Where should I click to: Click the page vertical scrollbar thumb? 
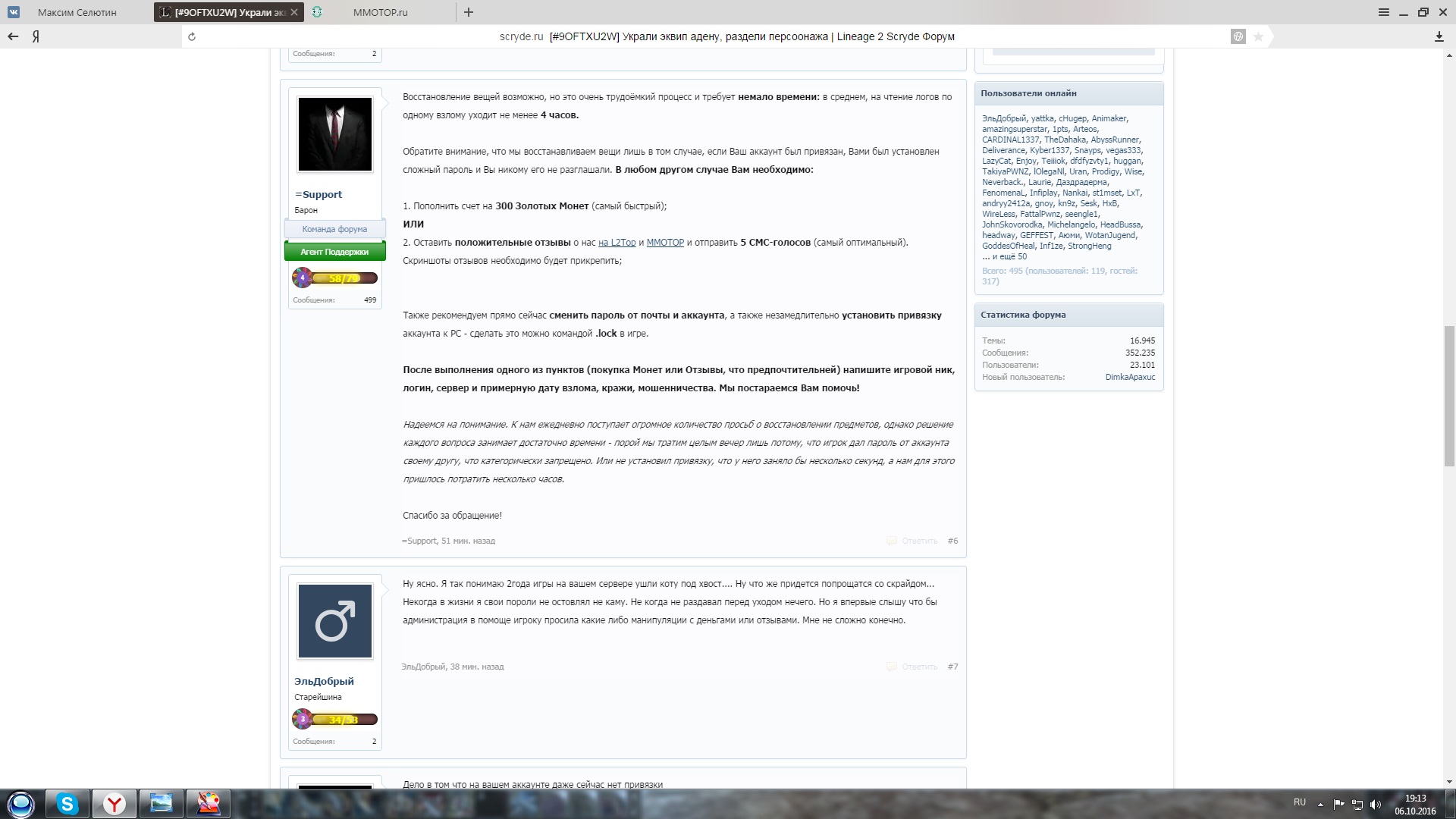pos(1449,394)
